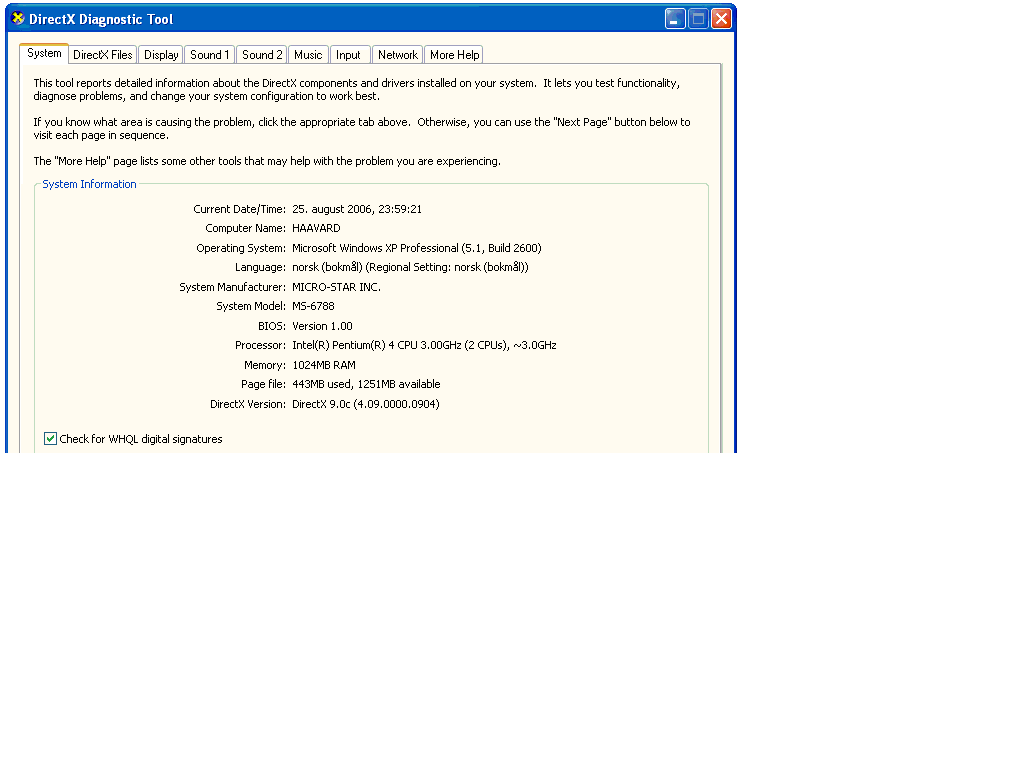Click the Page file label
The width and height of the screenshot is (1024, 768).
[x=263, y=384]
